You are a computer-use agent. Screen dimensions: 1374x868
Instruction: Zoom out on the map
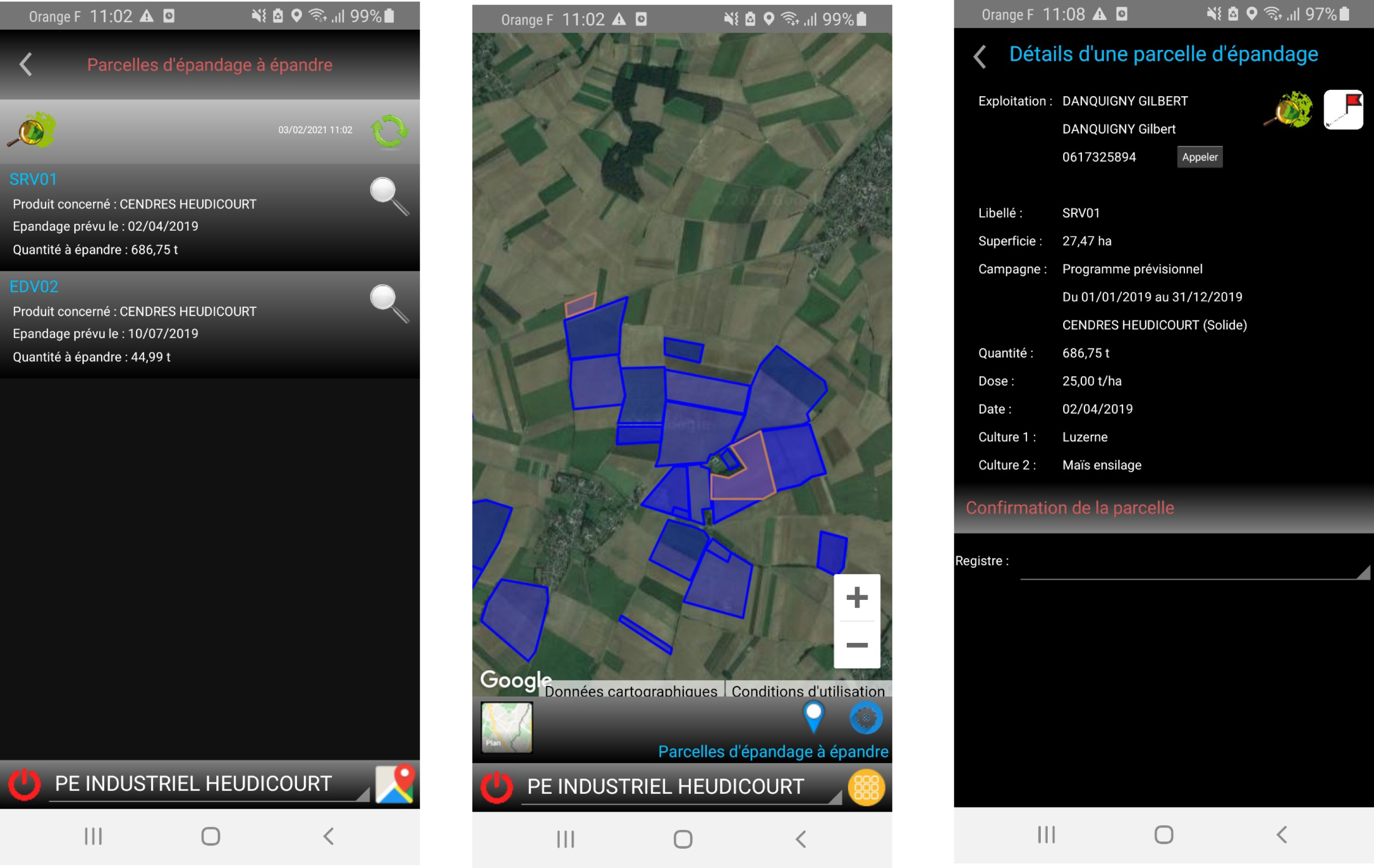856,645
